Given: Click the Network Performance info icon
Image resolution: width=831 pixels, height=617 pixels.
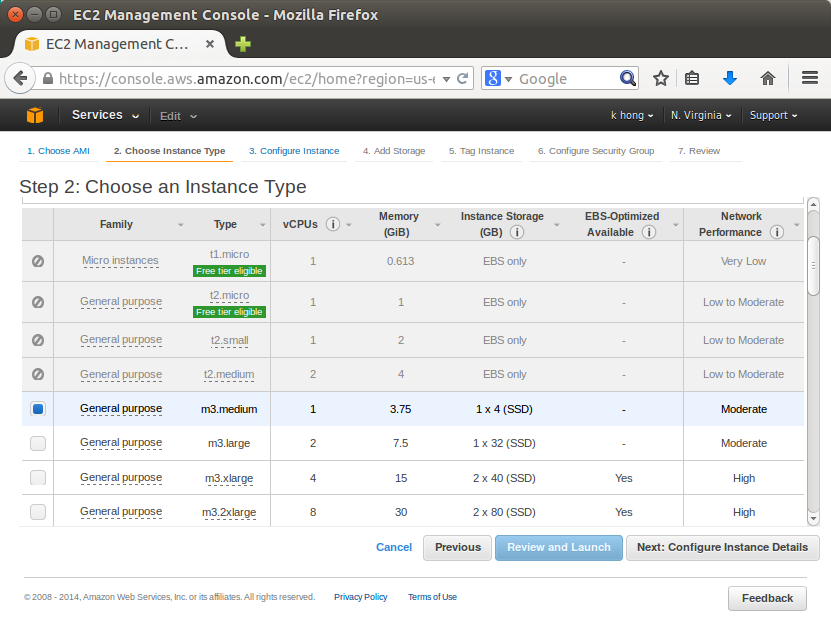Looking at the screenshot, I should pos(777,232).
